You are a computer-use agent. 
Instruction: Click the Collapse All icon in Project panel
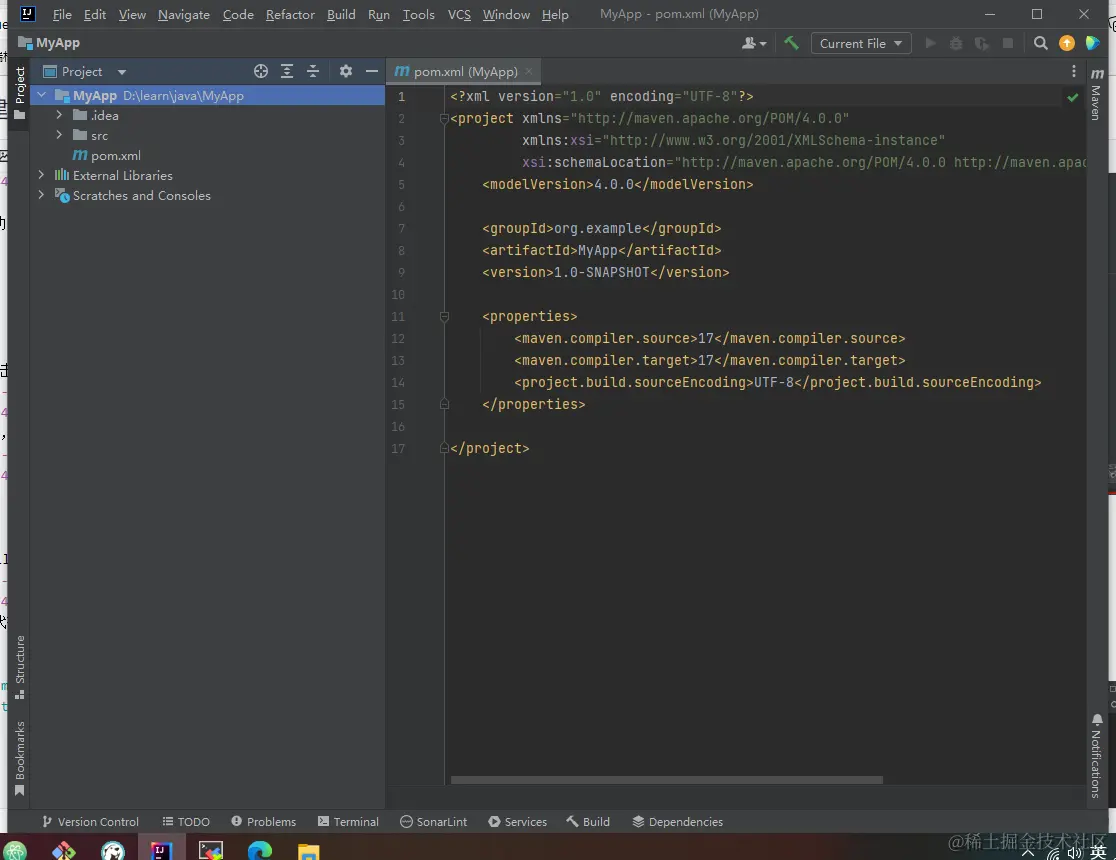313,71
